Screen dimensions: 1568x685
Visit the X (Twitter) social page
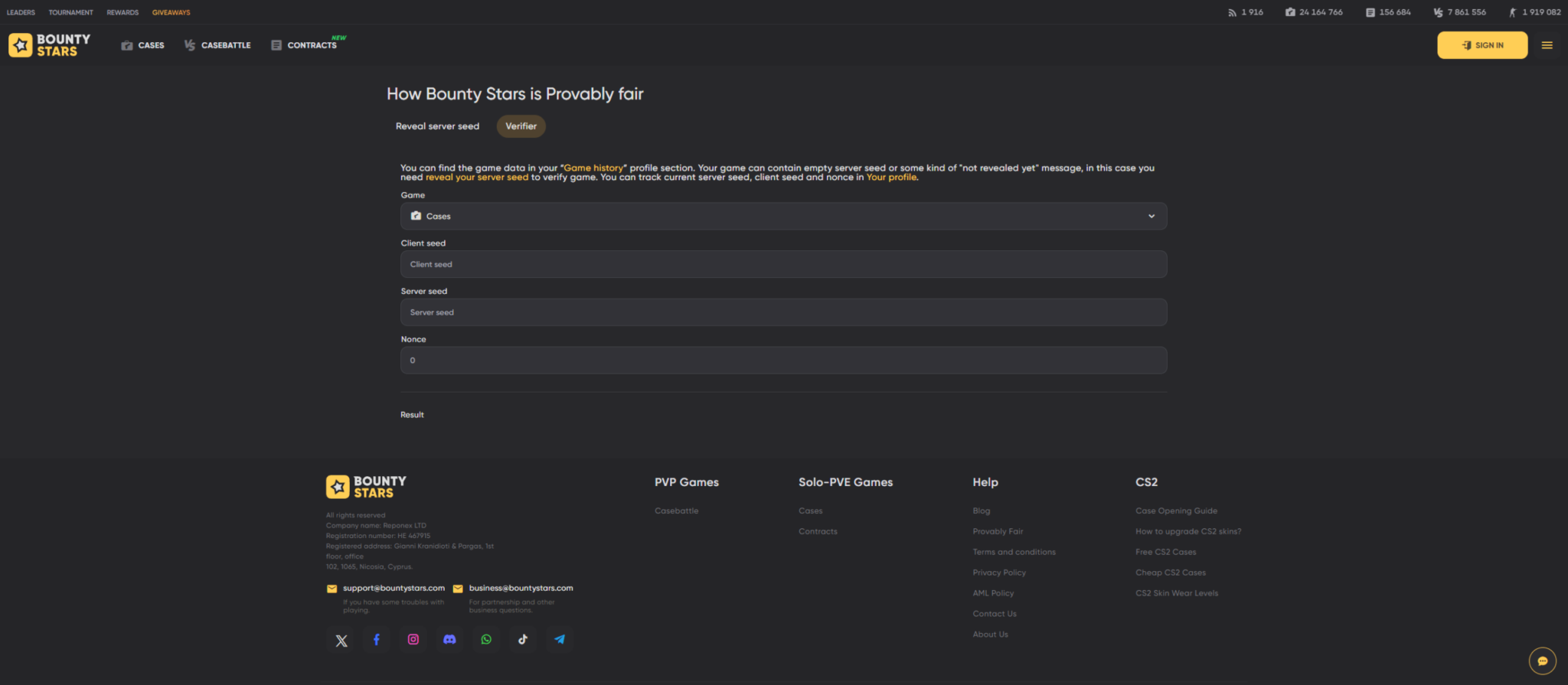coord(341,640)
